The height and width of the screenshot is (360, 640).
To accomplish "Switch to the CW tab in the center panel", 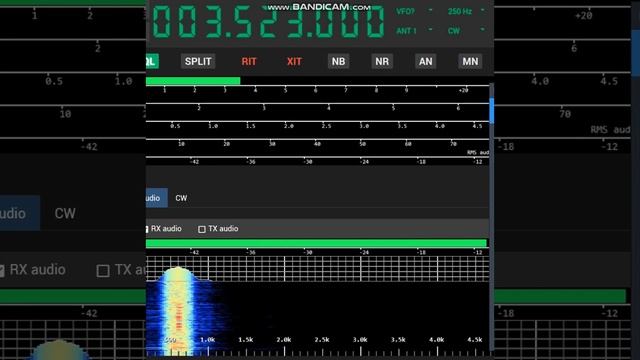I will tap(181, 198).
